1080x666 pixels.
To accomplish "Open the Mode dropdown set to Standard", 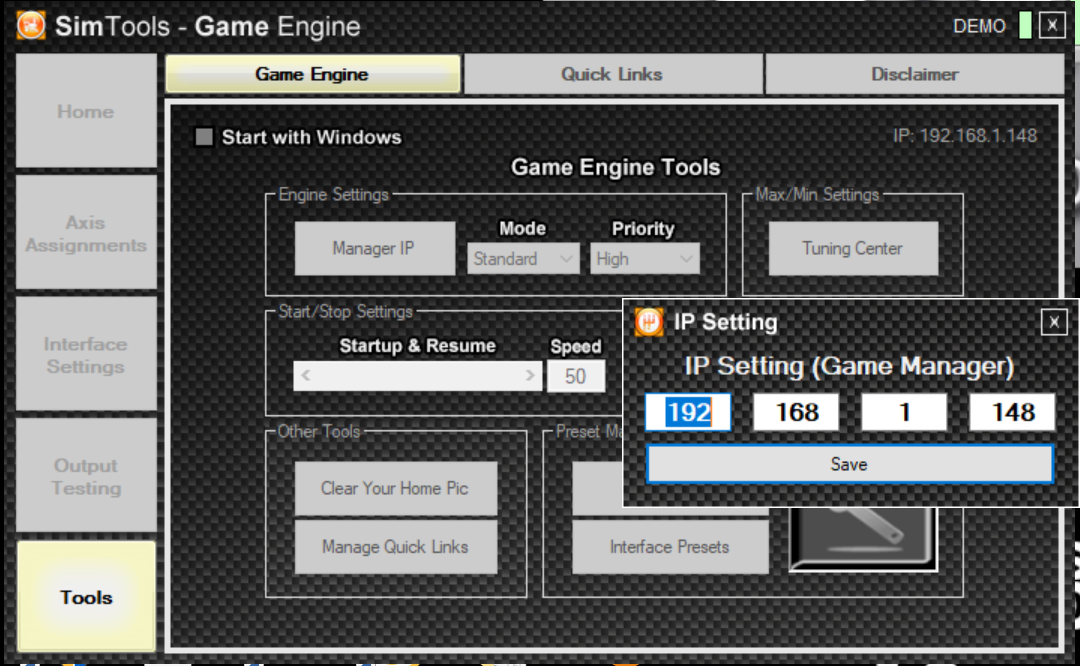I will [523, 259].
